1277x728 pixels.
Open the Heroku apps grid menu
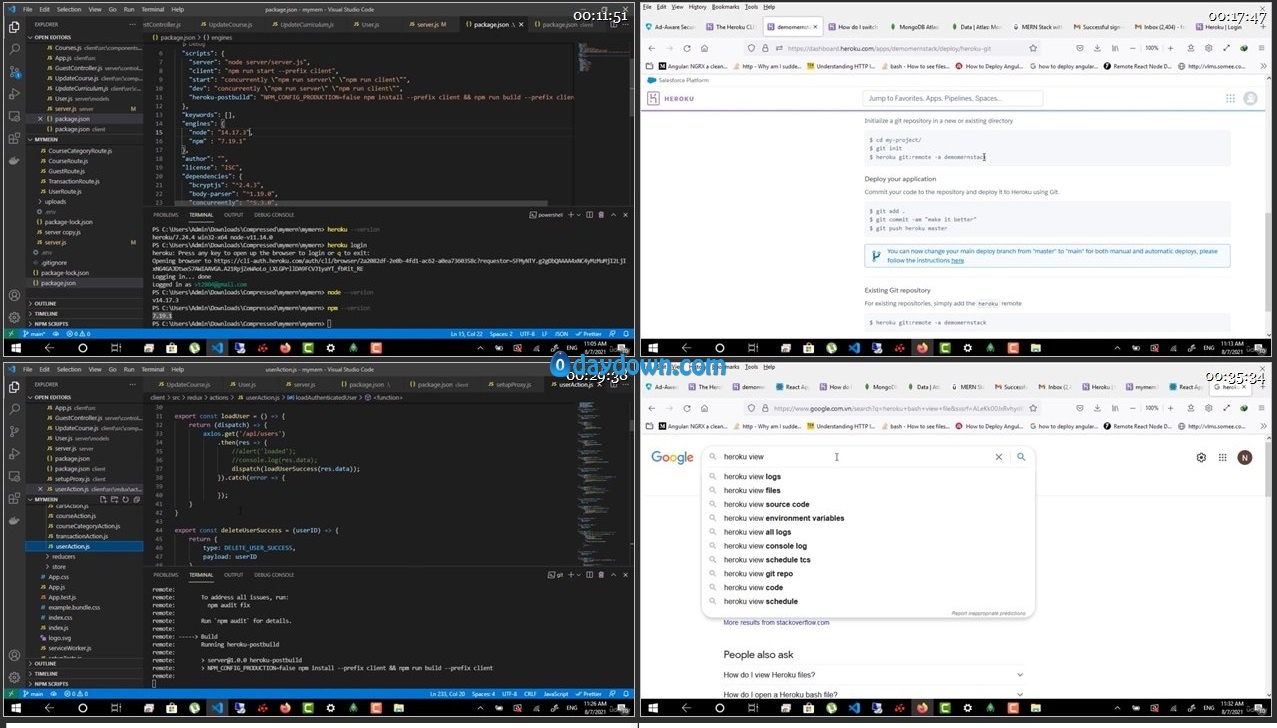[x=1230, y=98]
